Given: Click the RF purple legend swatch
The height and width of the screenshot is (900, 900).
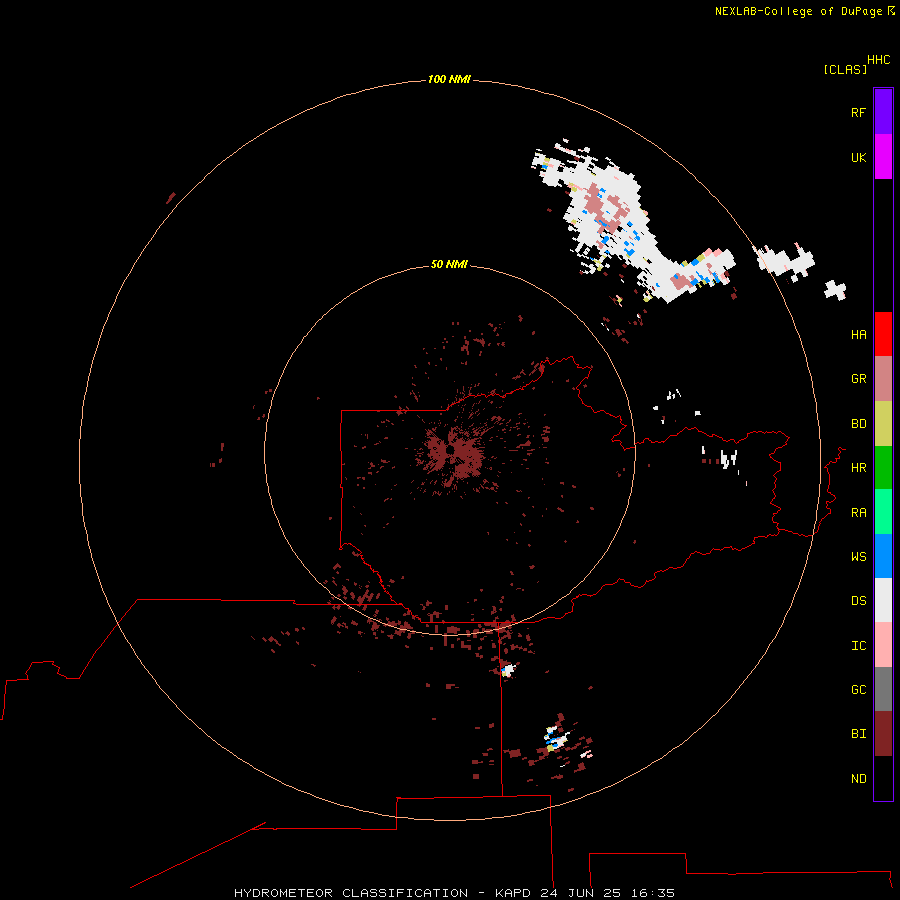Looking at the screenshot, I should tap(883, 112).
